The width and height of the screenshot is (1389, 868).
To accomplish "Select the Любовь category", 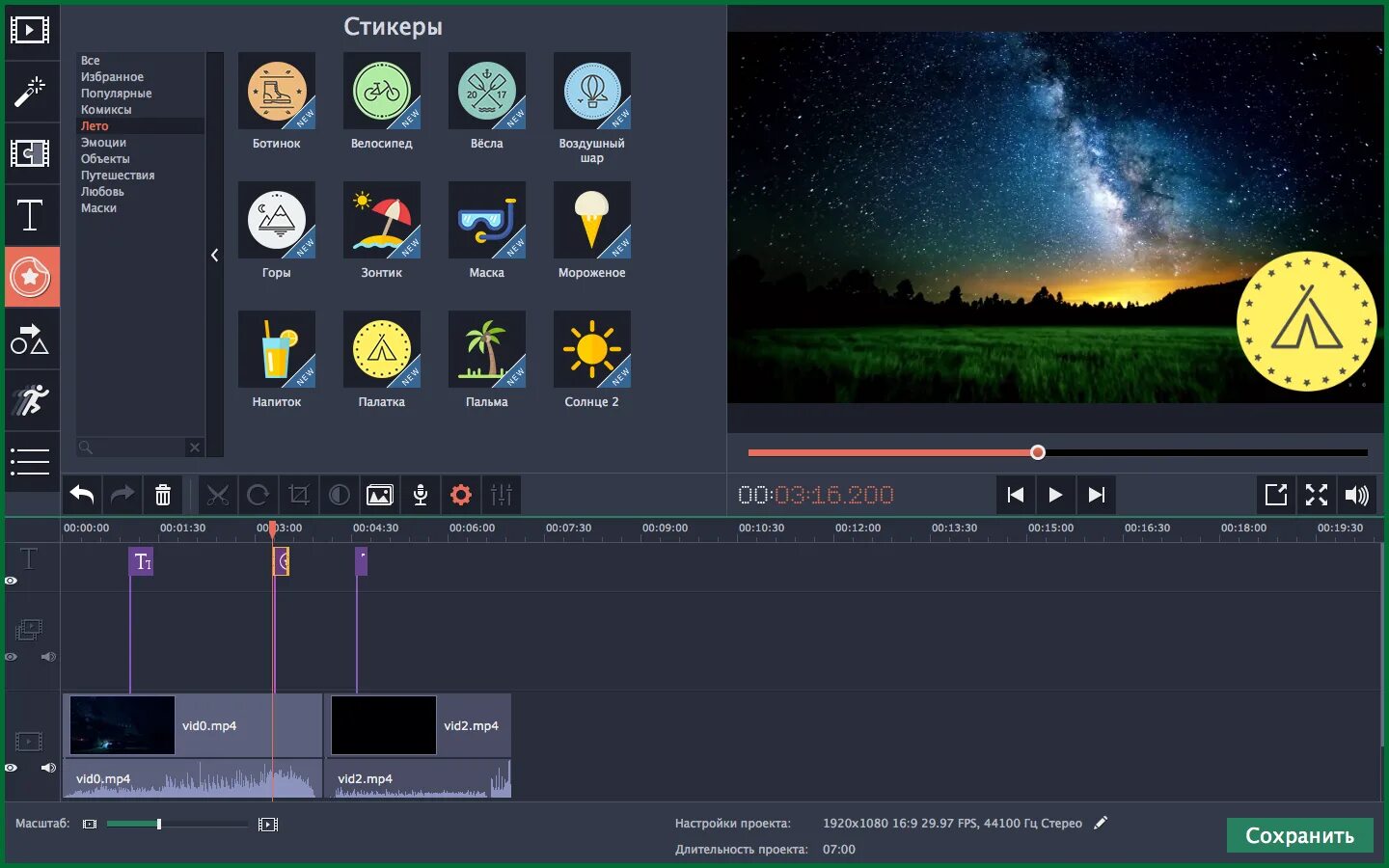I will (102, 192).
